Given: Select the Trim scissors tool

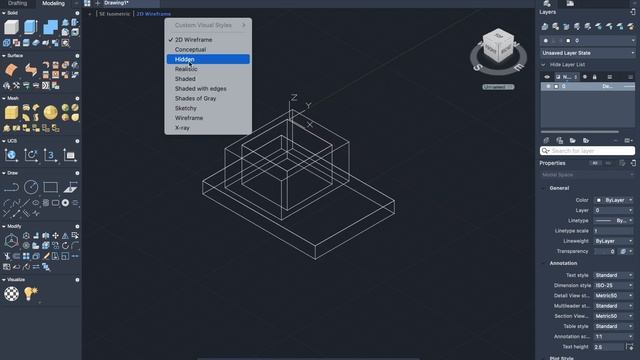Looking at the screenshot, I should pyautogui.click(x=7, y=256).
